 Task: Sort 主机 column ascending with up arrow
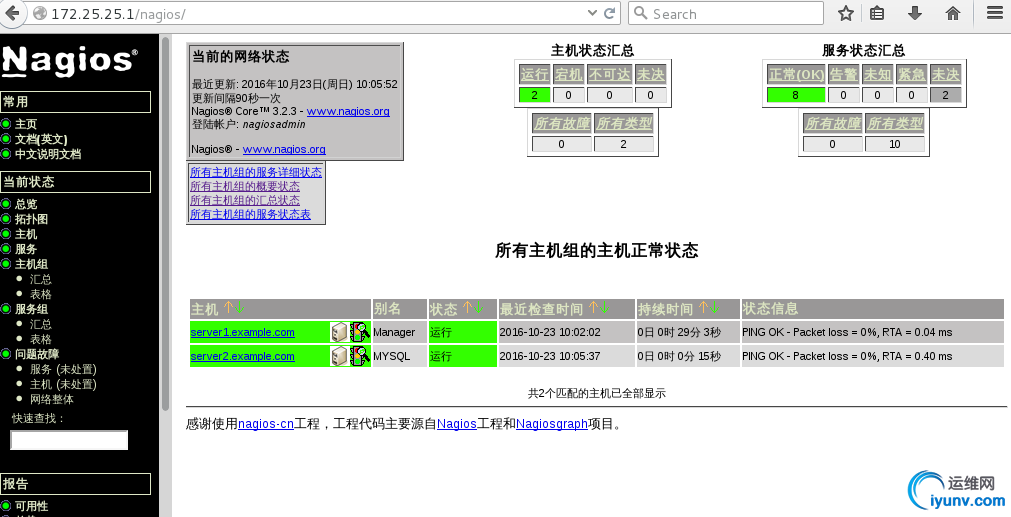click(x=228, y=308)
